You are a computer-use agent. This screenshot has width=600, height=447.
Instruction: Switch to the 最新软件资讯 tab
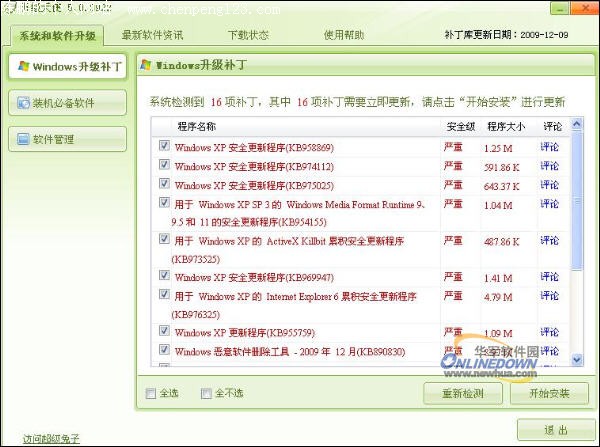pos(152,35)
